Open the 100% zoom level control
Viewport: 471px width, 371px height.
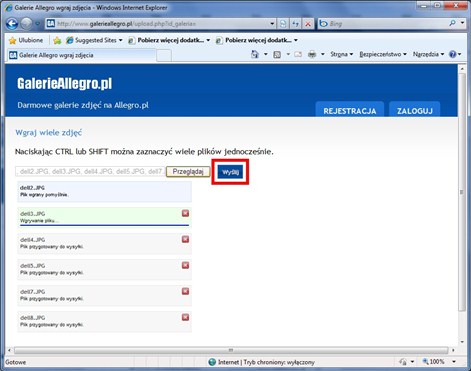point(433,362)
